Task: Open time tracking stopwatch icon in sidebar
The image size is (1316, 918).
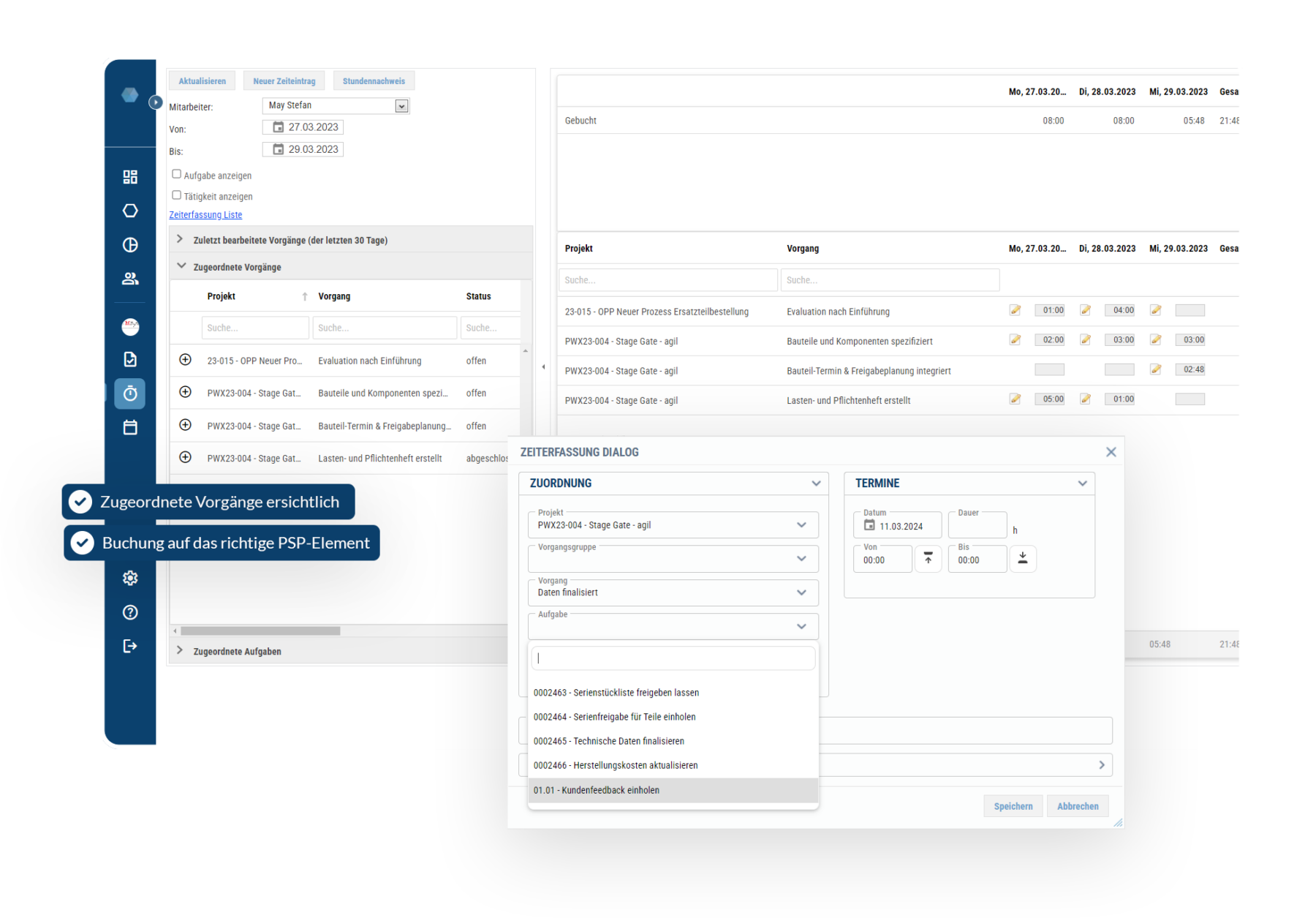Action: click(130, 394)
